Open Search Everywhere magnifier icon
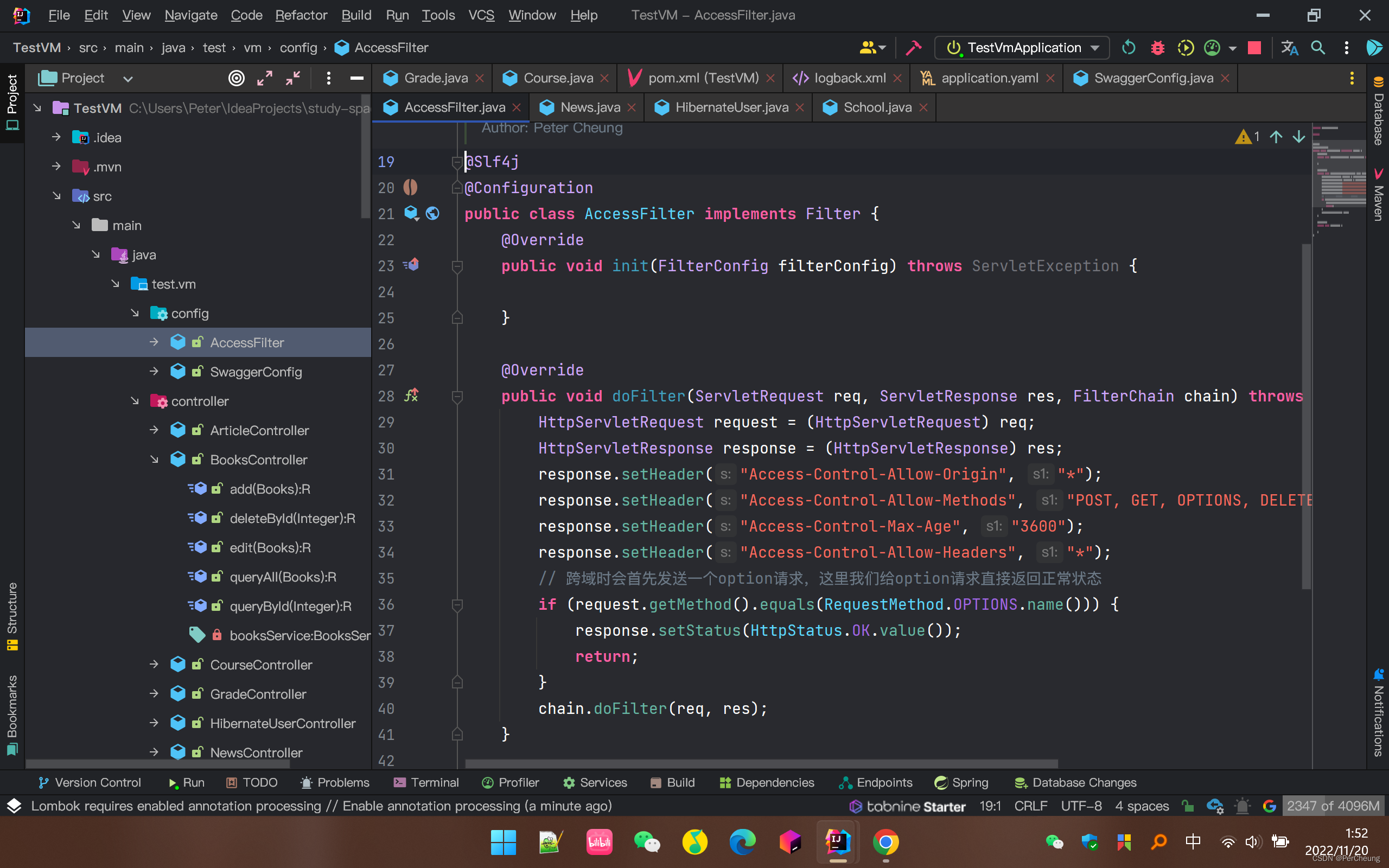Viewport: 1389px width, 868px height. click(1318, 48)
